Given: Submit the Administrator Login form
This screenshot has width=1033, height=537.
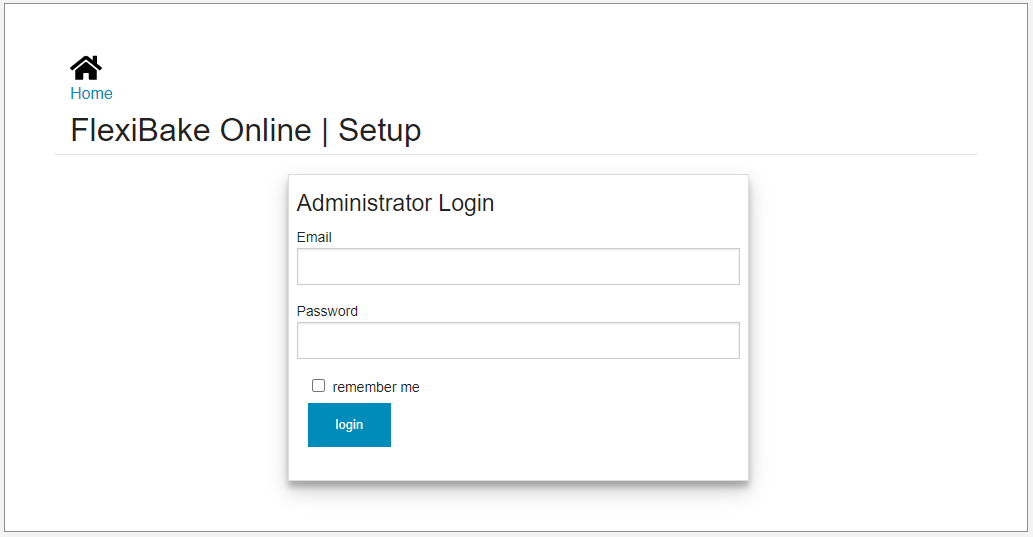Looking at the screenshot, I should [349, 425].
